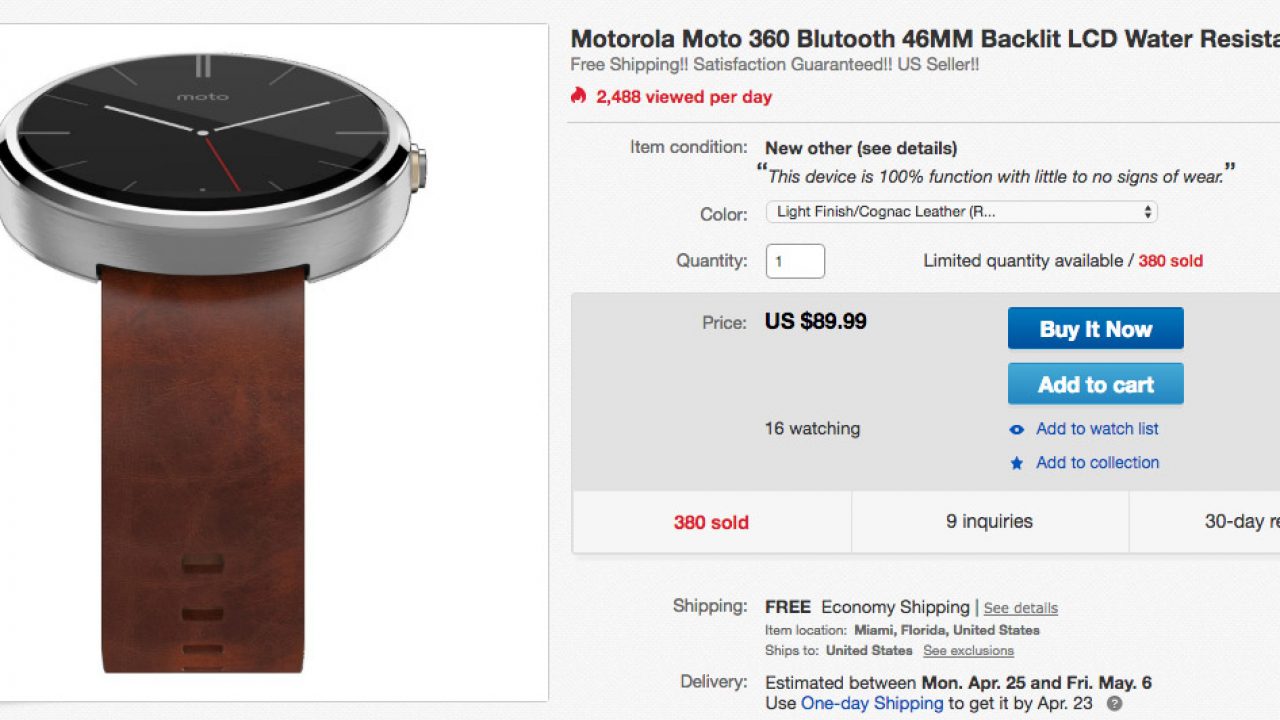Open the Color dropdown selector

pyautogui.click(x=961, y=212)
